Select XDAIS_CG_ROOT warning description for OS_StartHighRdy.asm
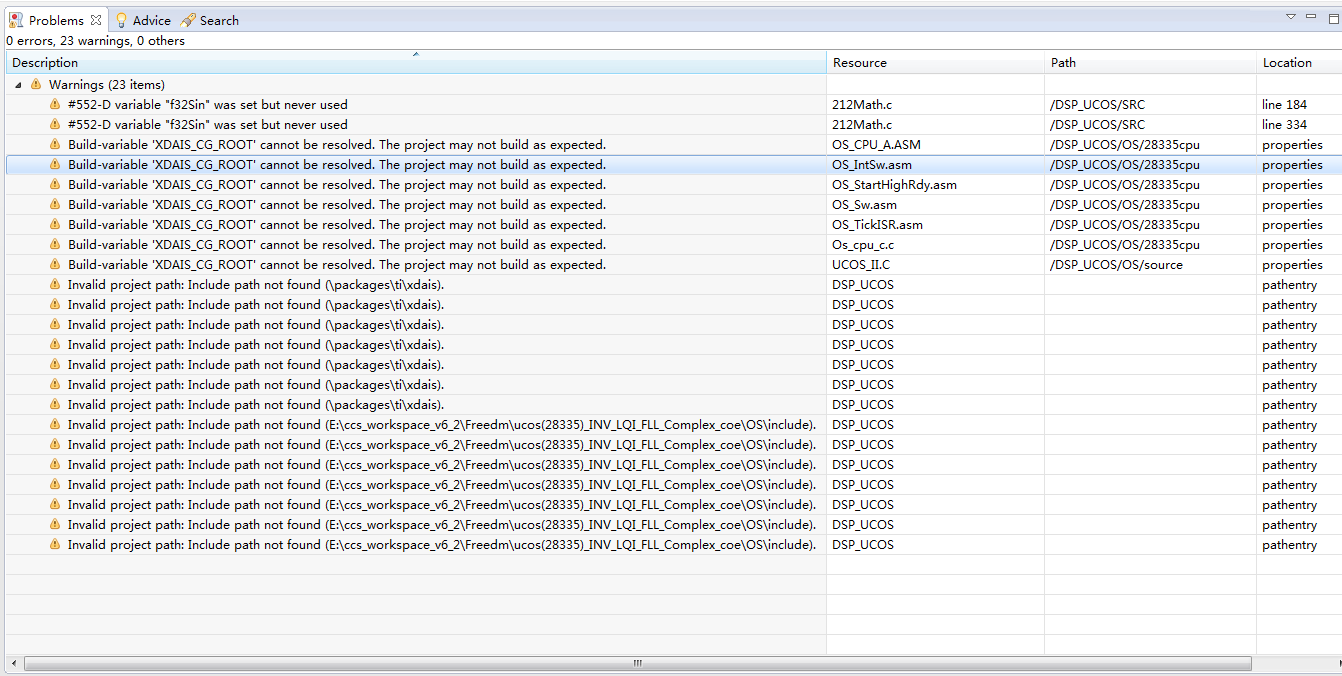 tap(337, 185)
